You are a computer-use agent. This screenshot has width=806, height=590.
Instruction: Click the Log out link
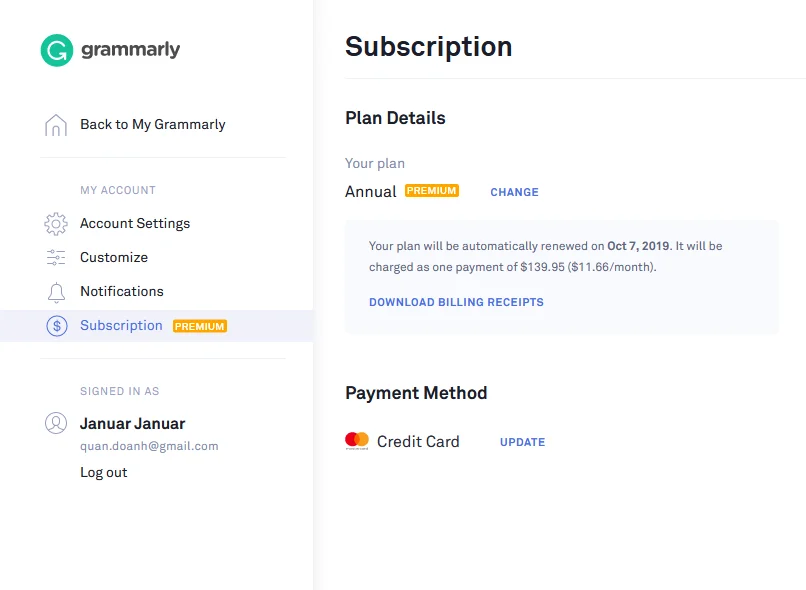click(103, 472)
